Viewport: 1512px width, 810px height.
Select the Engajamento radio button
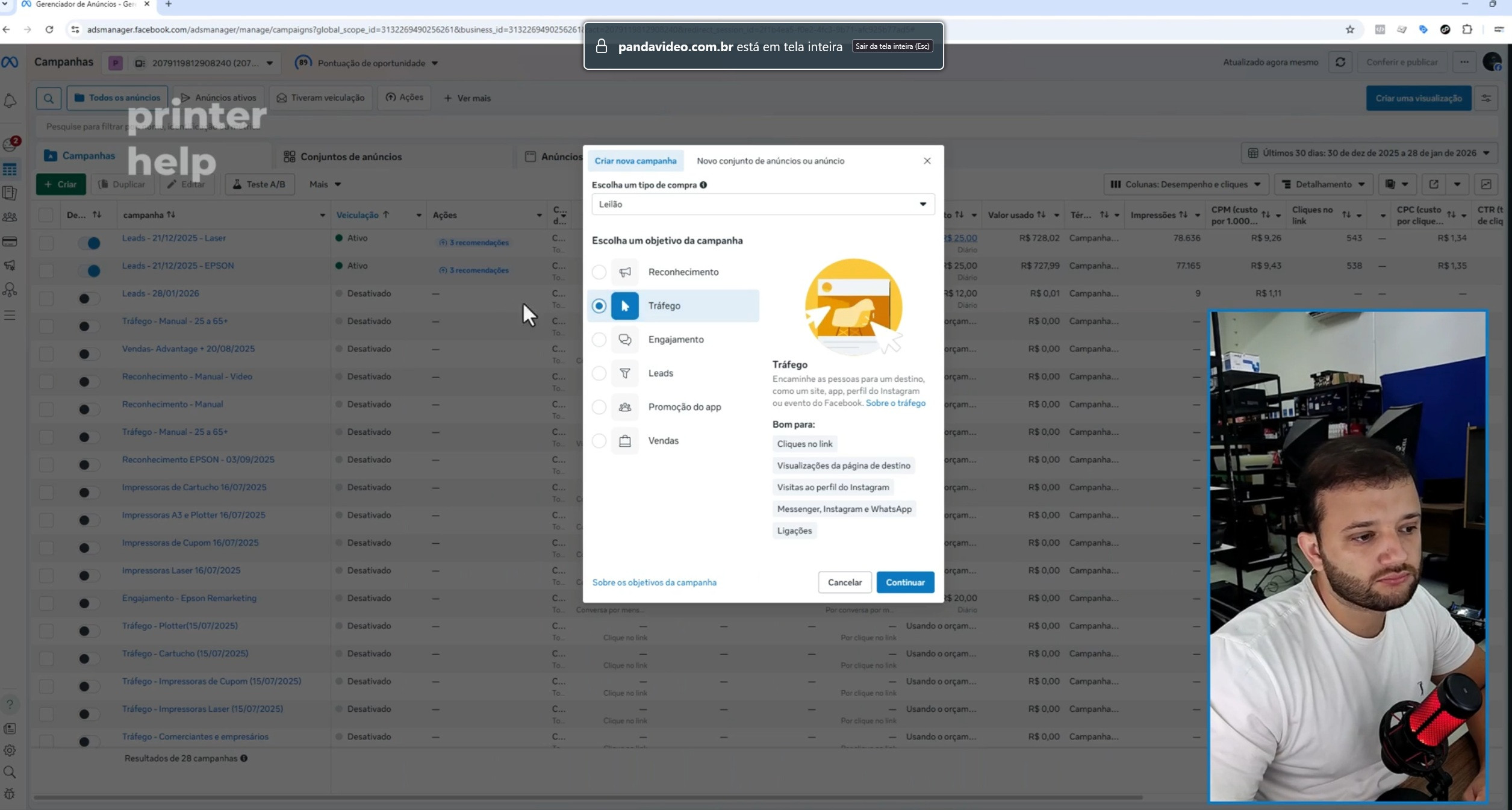[x=599, y=340]
